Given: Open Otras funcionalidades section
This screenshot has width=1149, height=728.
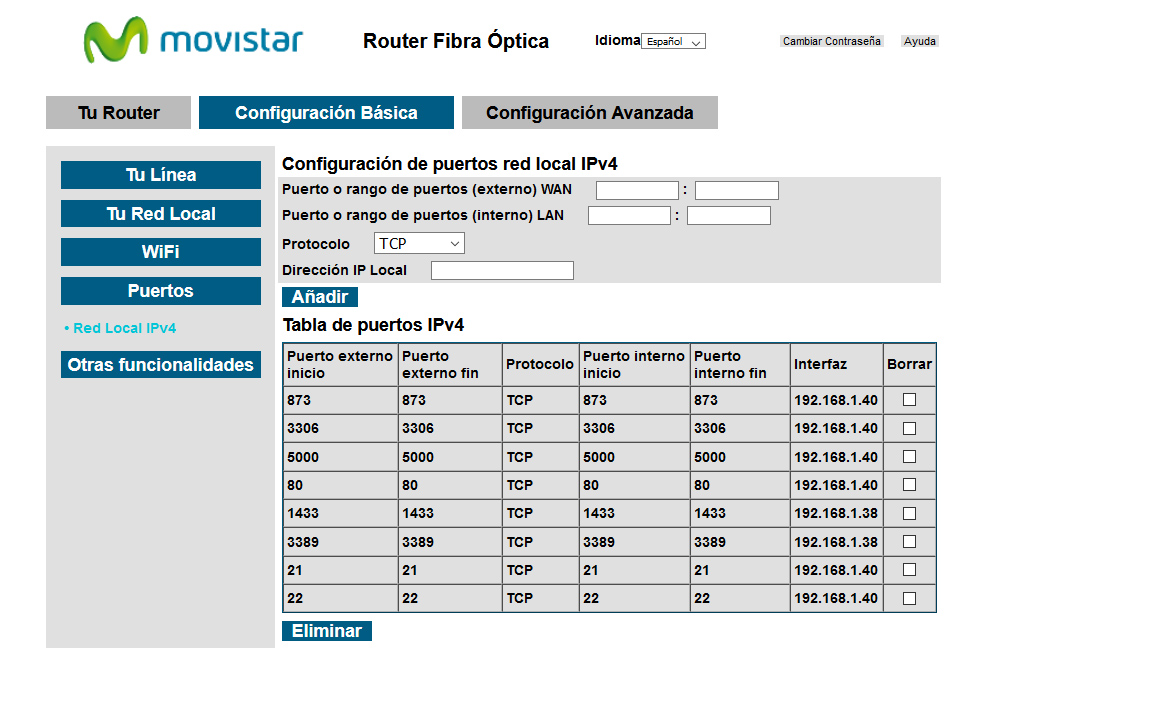Looking at the screenshot, I should point(161,365).
